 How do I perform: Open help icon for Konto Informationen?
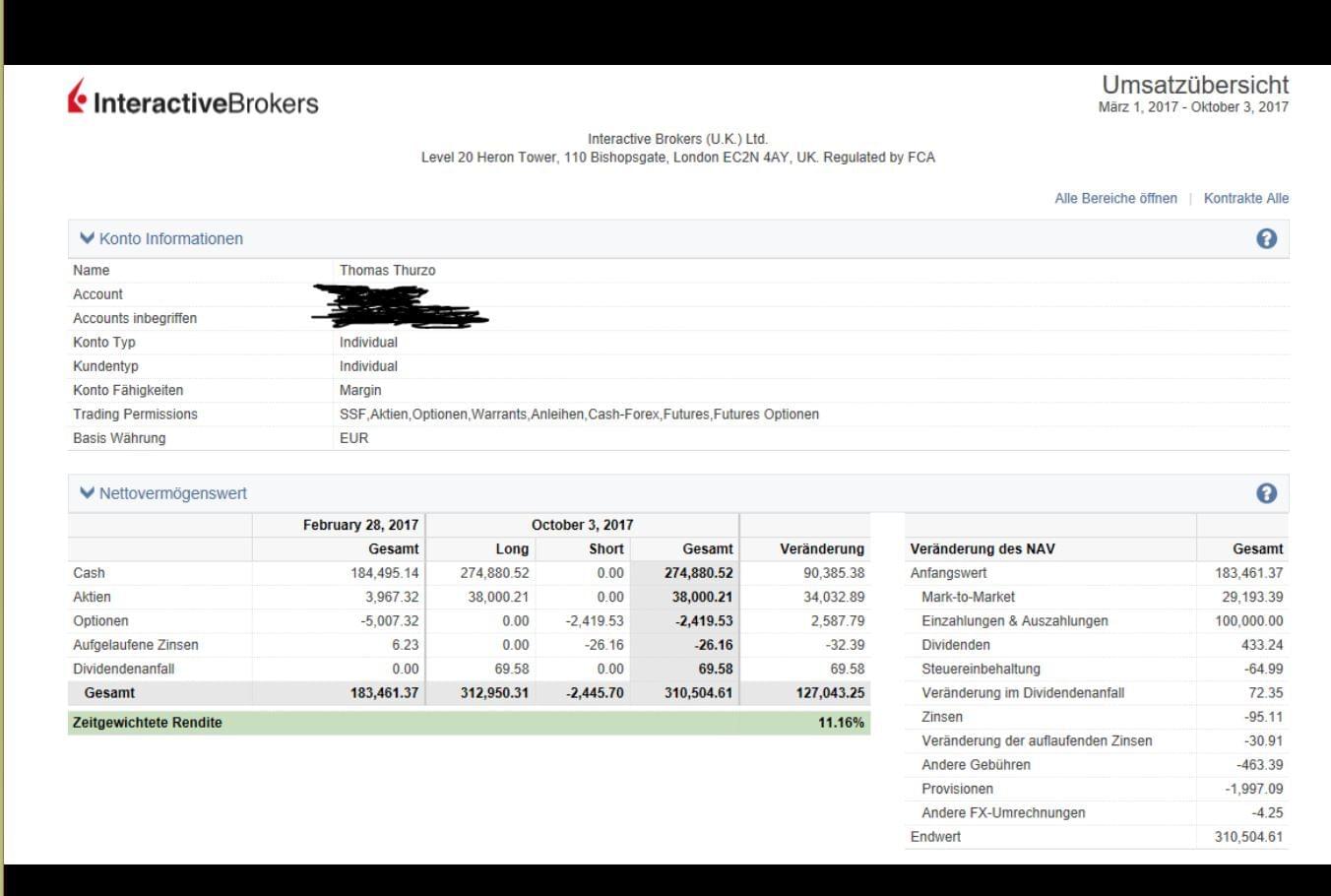click(x=1266, y=238)
